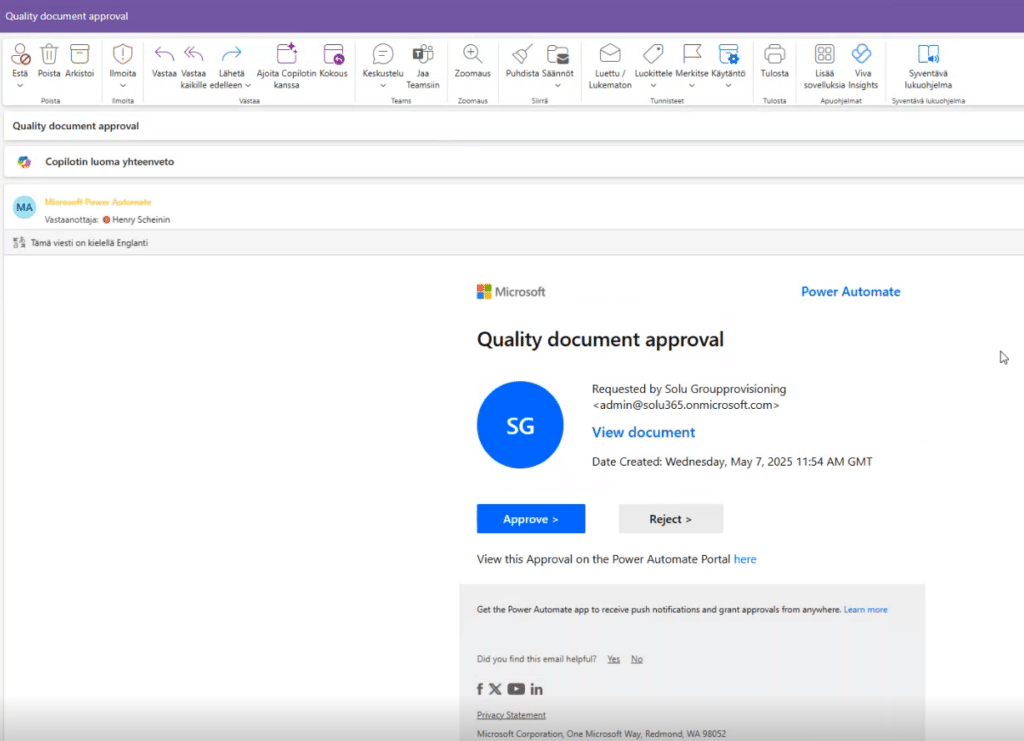
Task: Click the Luokittele tag icon
Action: 653,54
